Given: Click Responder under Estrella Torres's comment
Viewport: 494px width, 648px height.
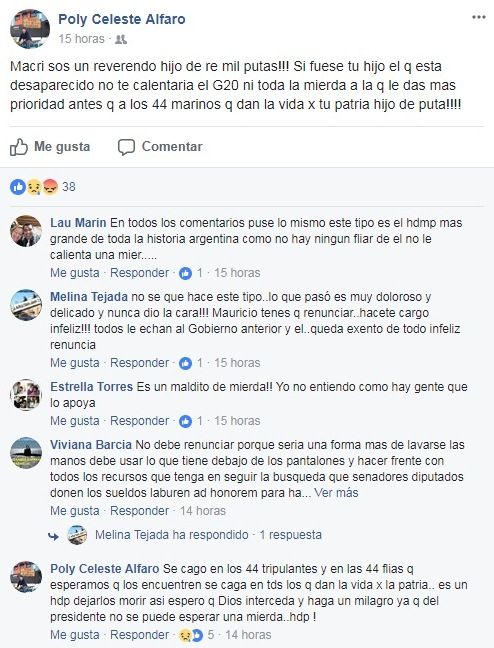Looking at the screenshot, I should pyautogui.click(x=139, y=421).
